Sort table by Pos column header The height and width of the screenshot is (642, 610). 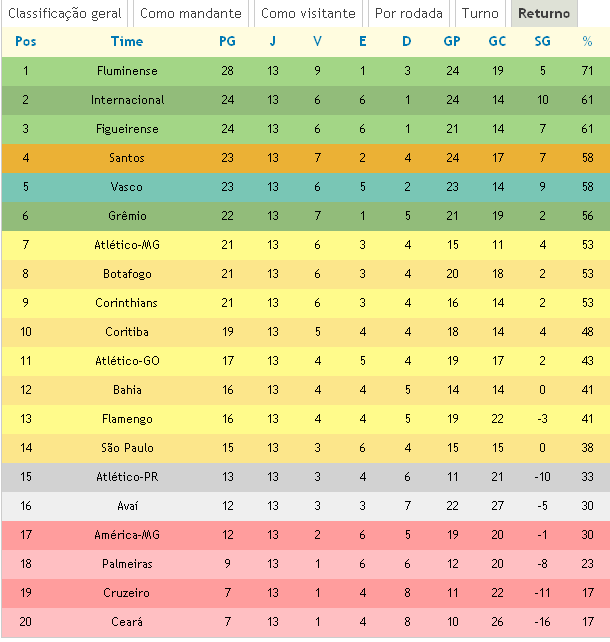pos(26,42)
